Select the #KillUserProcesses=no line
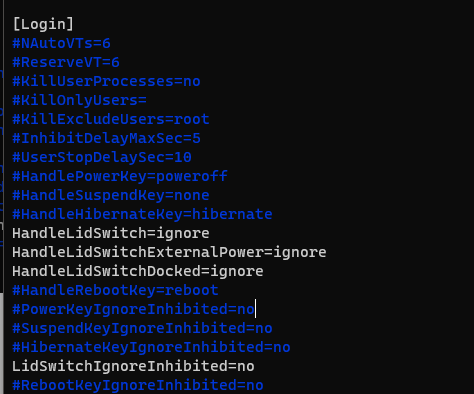This screenshot has width=474, height=394. (106, 81)
